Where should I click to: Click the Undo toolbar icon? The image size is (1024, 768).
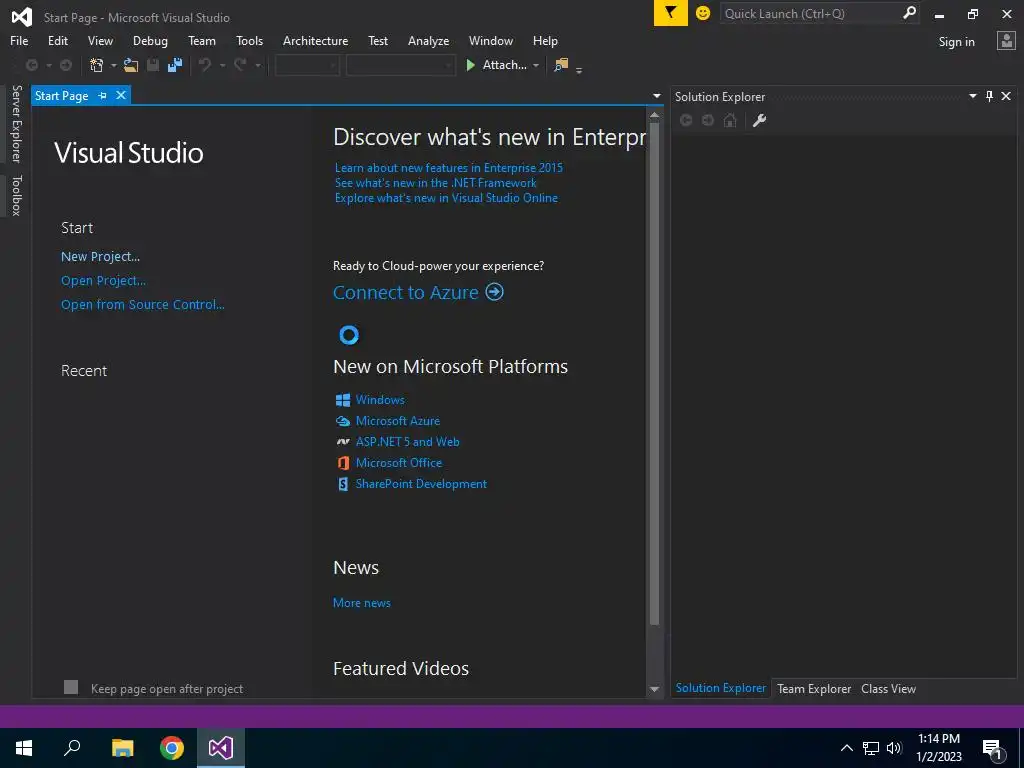[x=205, y=65]
